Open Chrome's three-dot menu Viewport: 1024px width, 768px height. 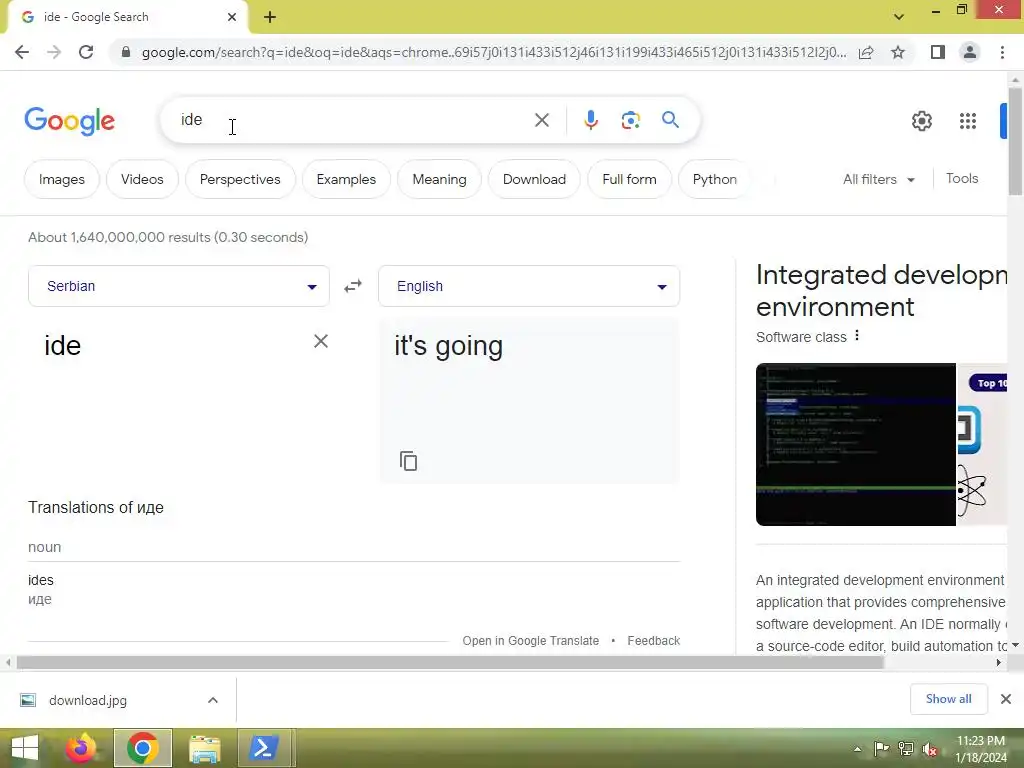click(x=1002, y=52)
